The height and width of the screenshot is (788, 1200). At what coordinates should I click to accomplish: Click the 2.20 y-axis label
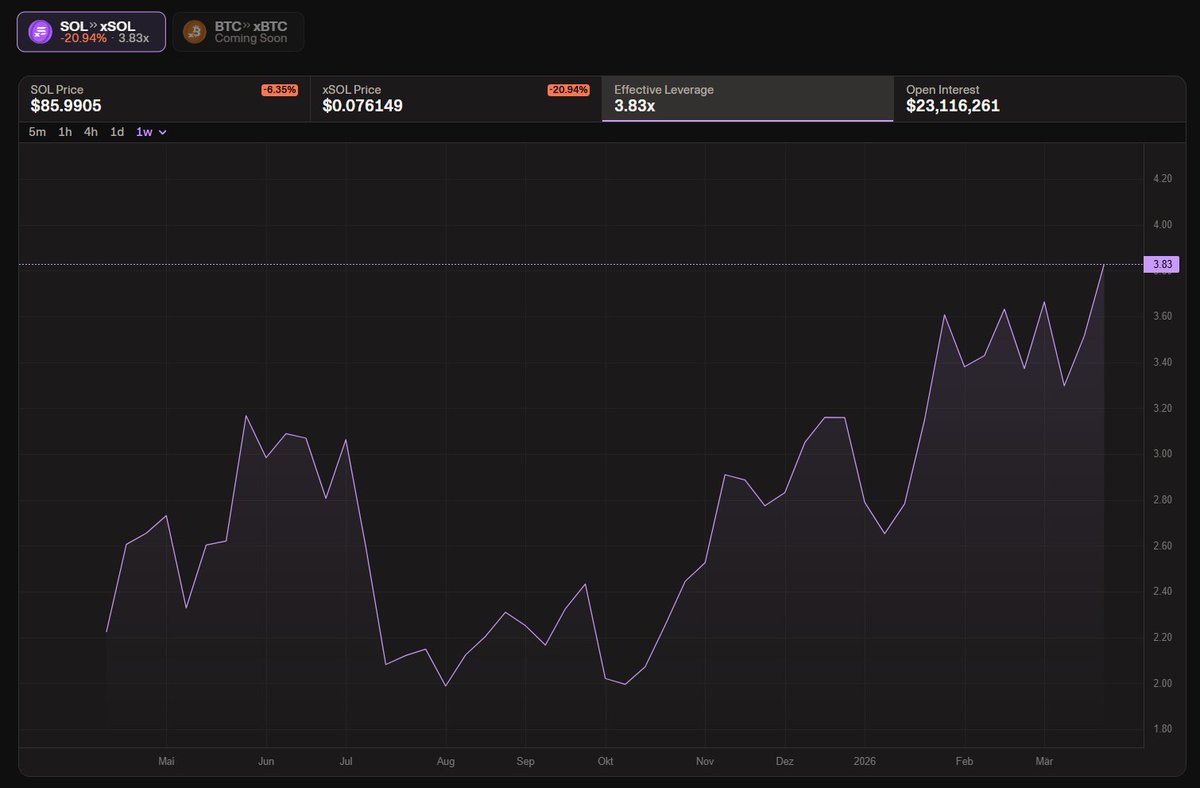(x=1162, y=637)
